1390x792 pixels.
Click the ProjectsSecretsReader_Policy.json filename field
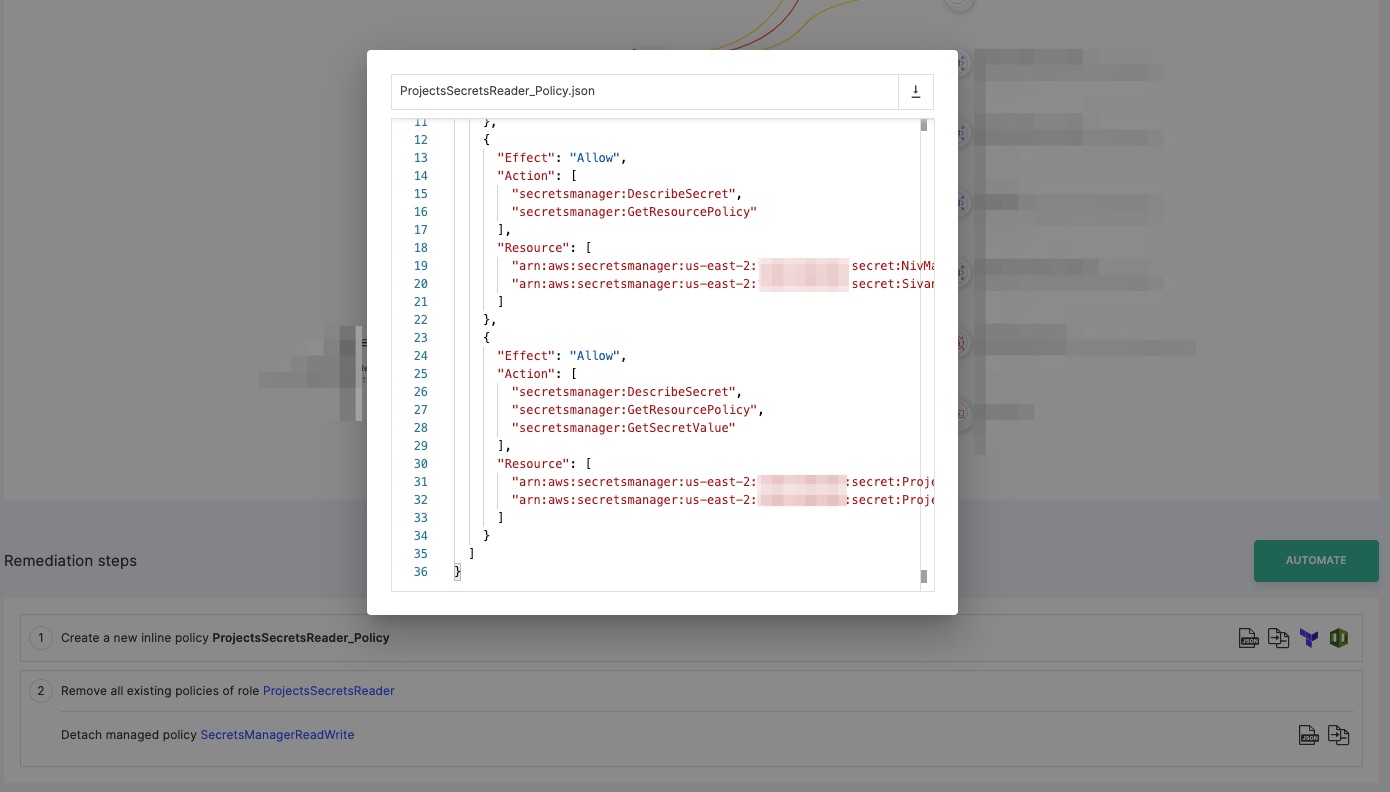click(x=645, y=91)
